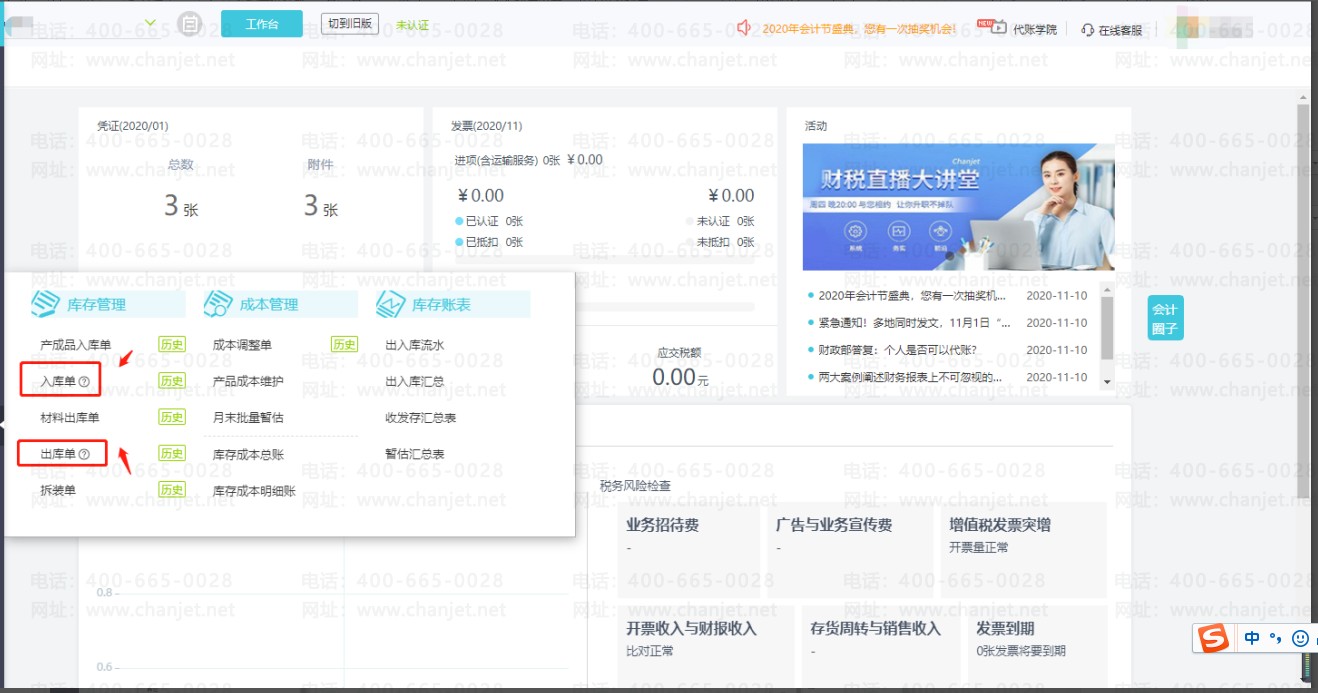Click the Sogou input method S icon

[1214, 638]
